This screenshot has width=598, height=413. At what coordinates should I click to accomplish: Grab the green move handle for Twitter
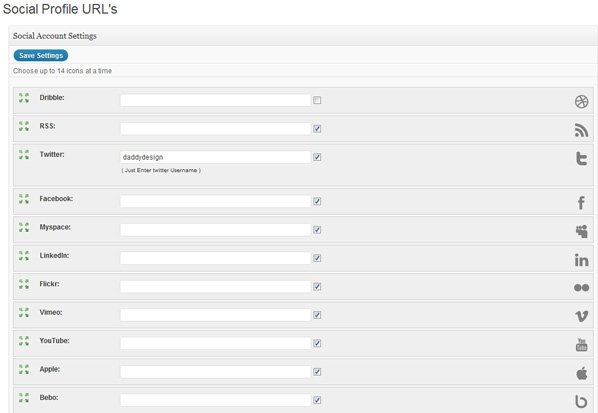pos(24,154)
